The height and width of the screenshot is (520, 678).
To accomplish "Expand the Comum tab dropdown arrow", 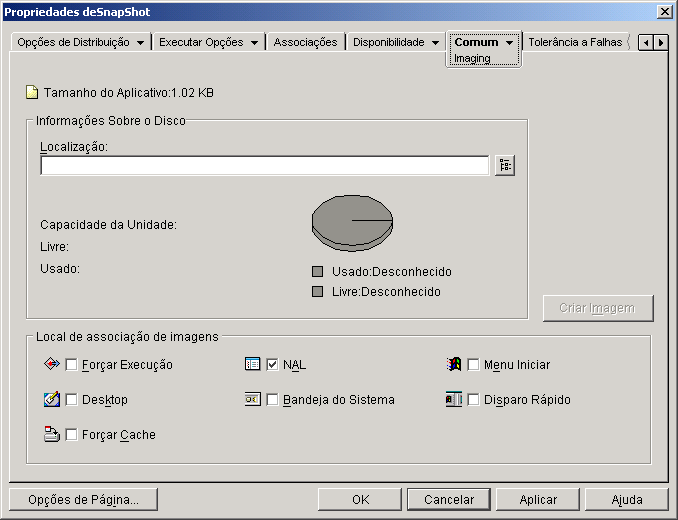I will (x=509, y=43).
